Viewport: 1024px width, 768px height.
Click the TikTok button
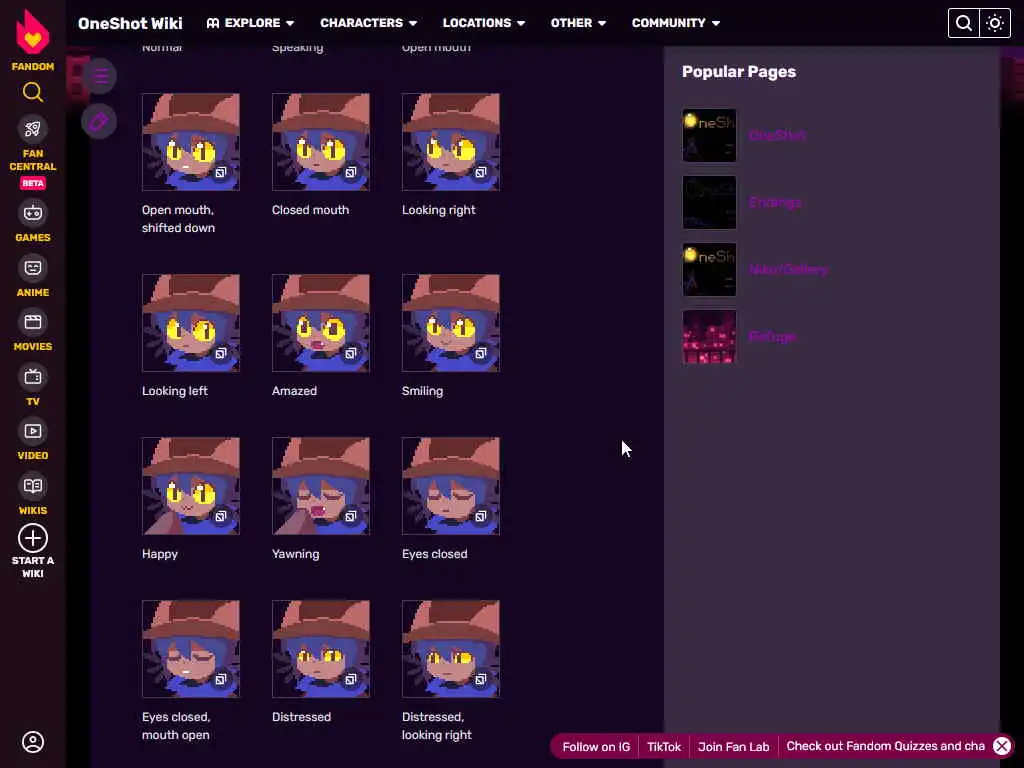tap(664, 746)
